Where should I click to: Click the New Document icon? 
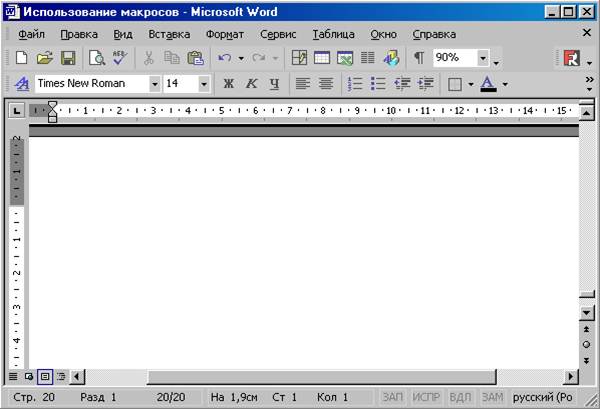[x=21, y=59]
